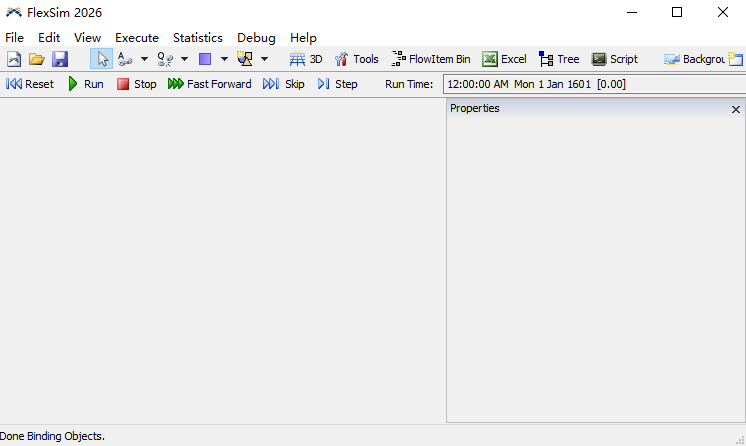Open the Create and Connect dropdown arrow

[264, 59]
